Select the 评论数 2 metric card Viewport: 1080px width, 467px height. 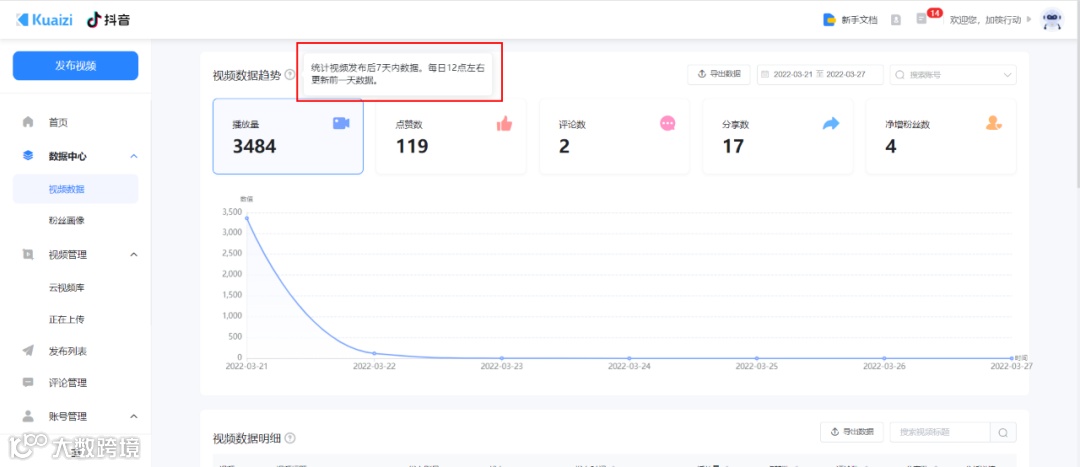point(614,136)
